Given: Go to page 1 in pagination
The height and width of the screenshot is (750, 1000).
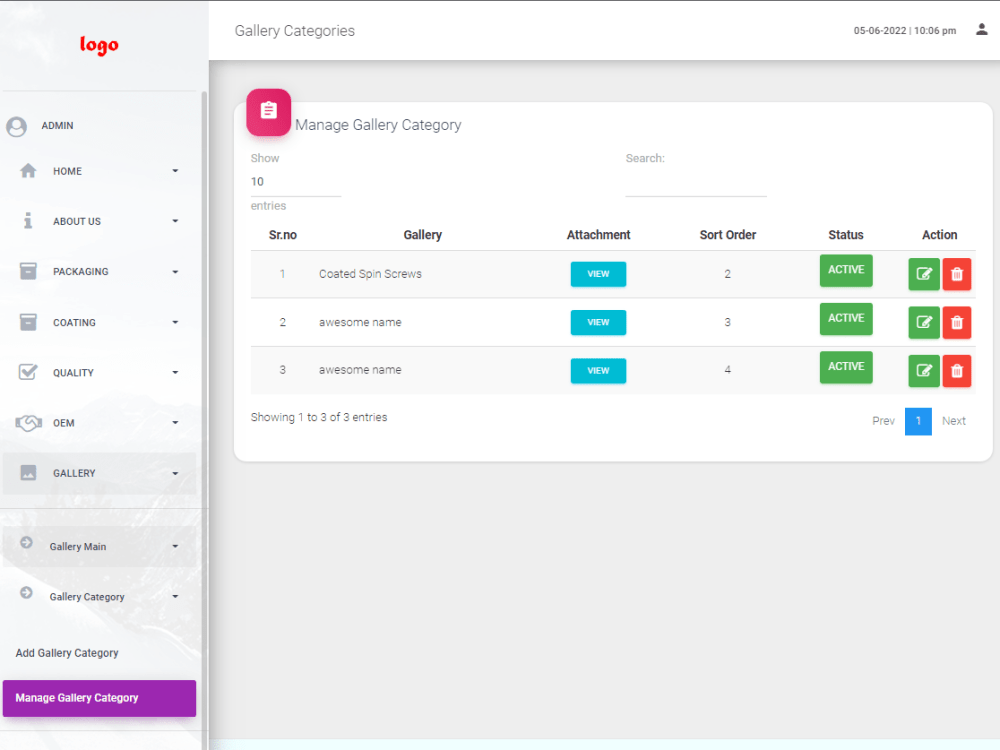Looking at the screenshot, I should click(918, 421).
